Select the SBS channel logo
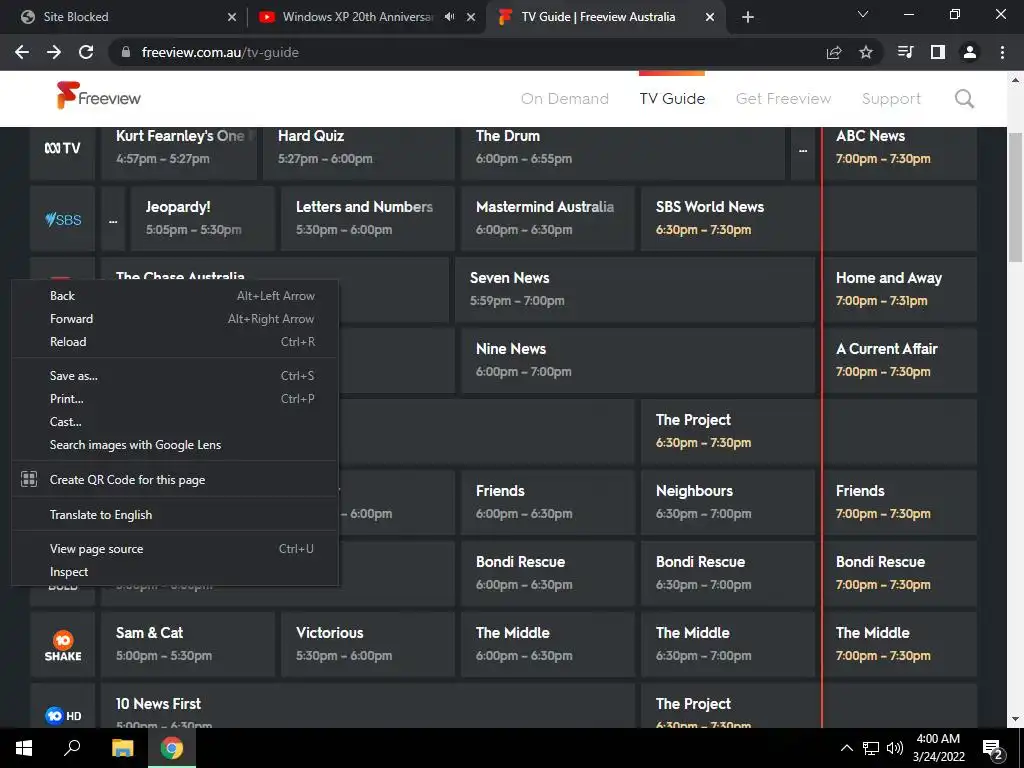Screen dimensions: 1024x768 click(x=63, y=219)
